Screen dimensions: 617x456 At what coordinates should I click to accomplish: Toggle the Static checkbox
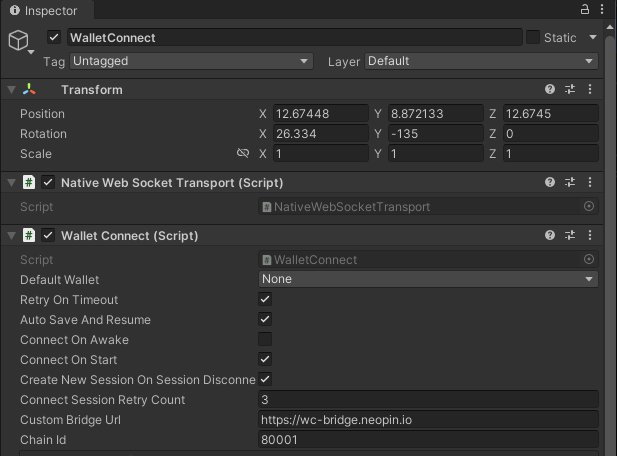[533, 37]
